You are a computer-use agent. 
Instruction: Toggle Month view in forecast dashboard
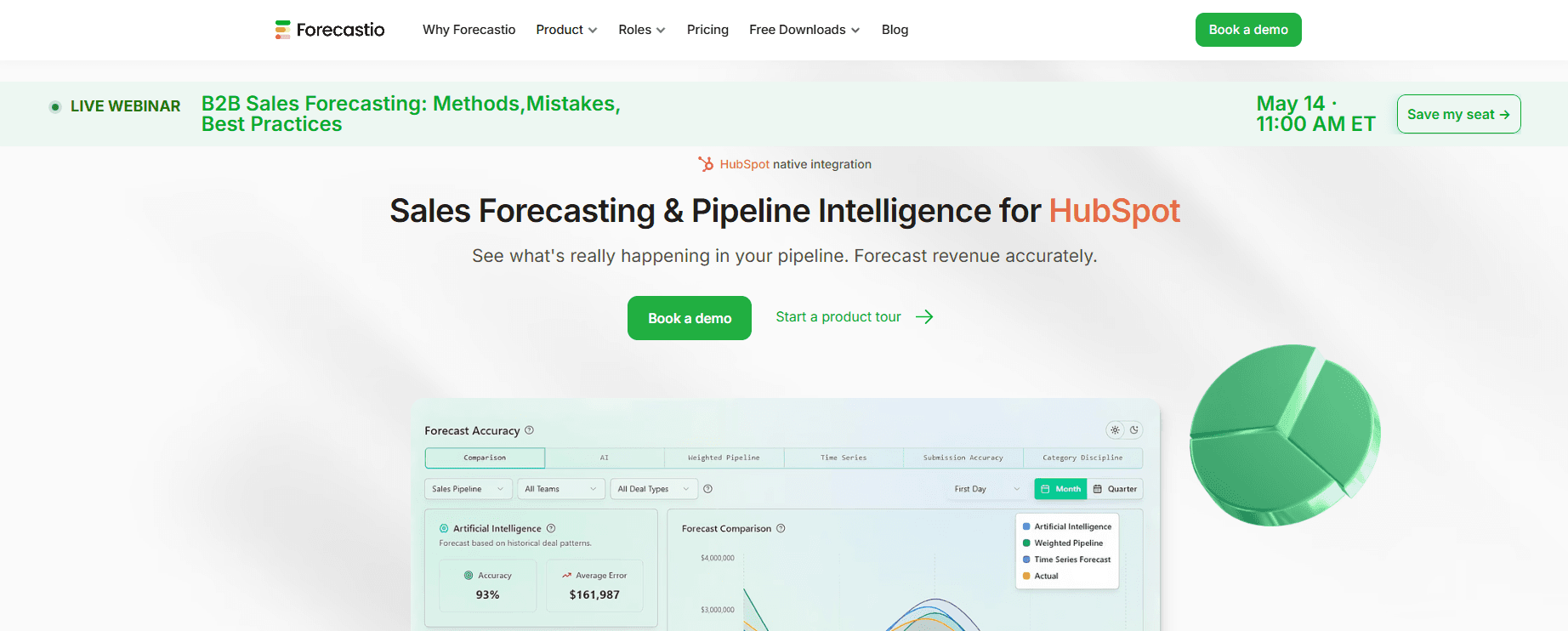click(x=1061, y=489)
